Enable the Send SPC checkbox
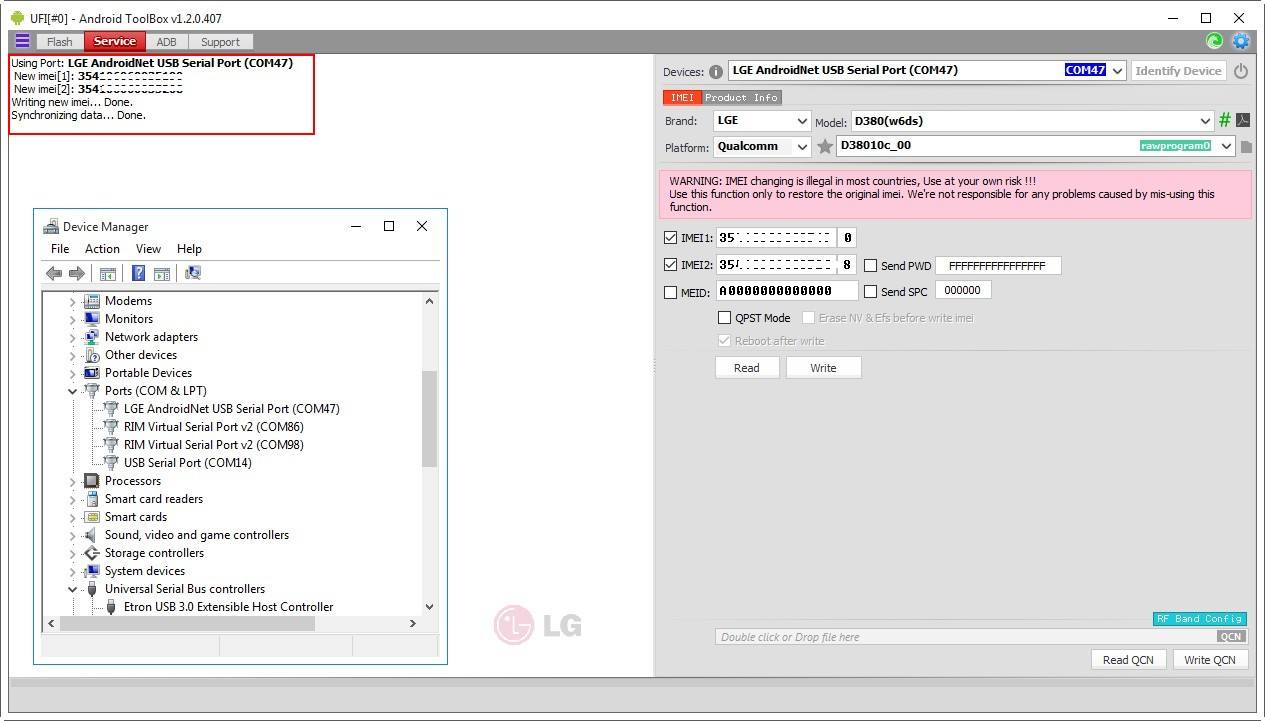 point(870,291)
